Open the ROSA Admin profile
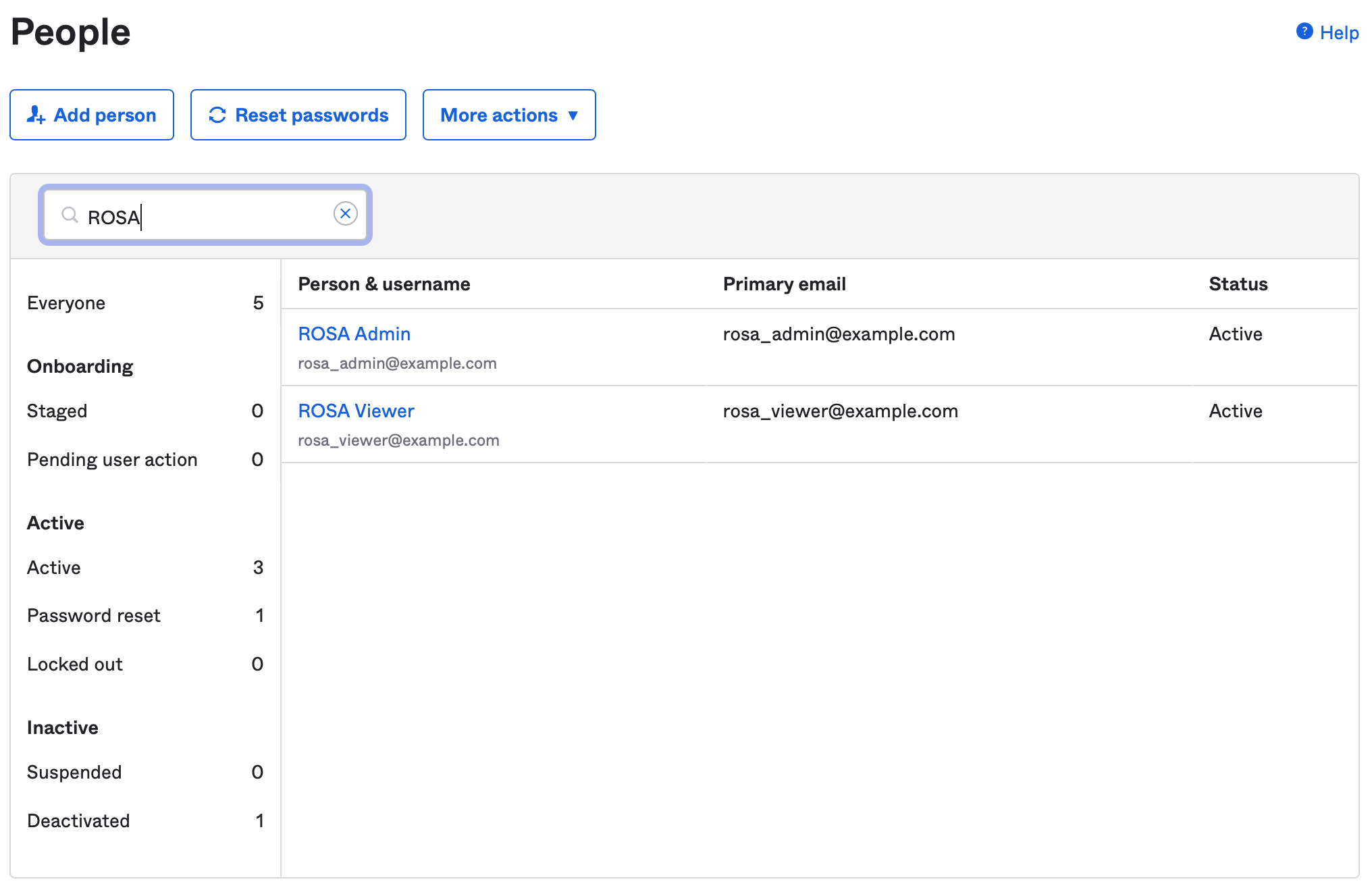Viewport: 1372px width, 890px height. (354, 334)
